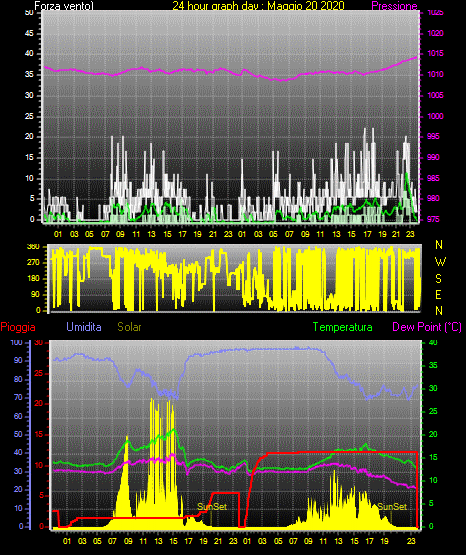Click the '35' wind speed axis value
466x555 pixels.
tap(29, 74)
